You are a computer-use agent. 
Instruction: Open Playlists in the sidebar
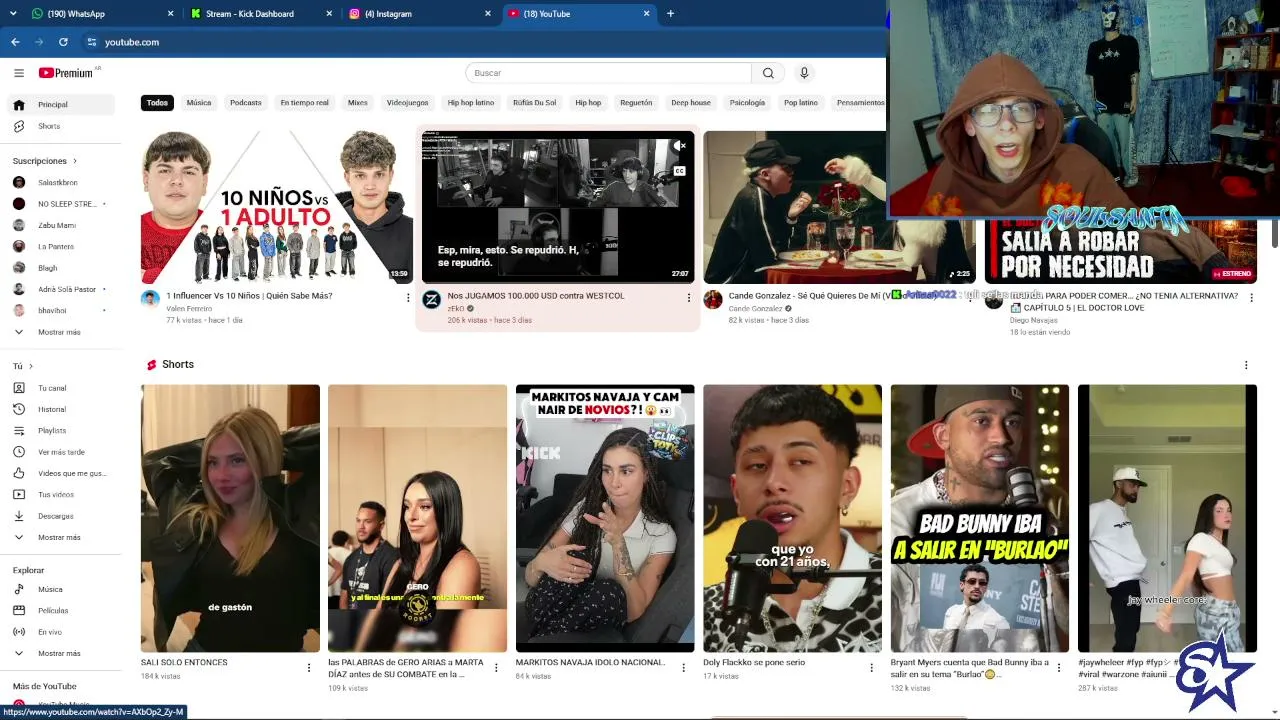coord(61,431)
